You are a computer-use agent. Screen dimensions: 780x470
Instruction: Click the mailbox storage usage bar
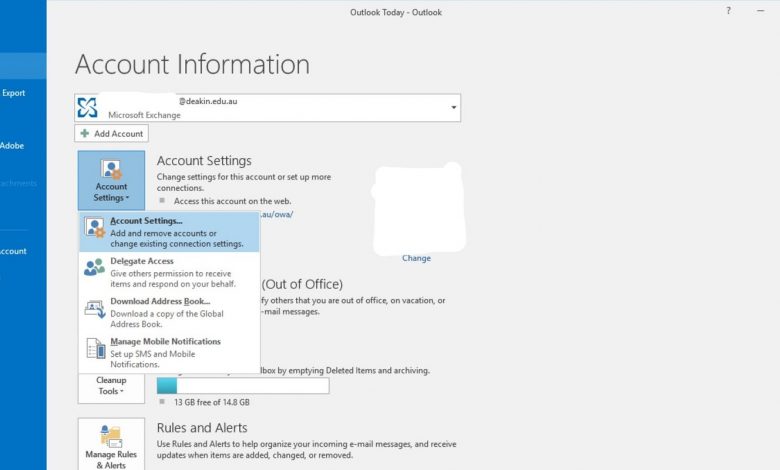coord(243,385)
